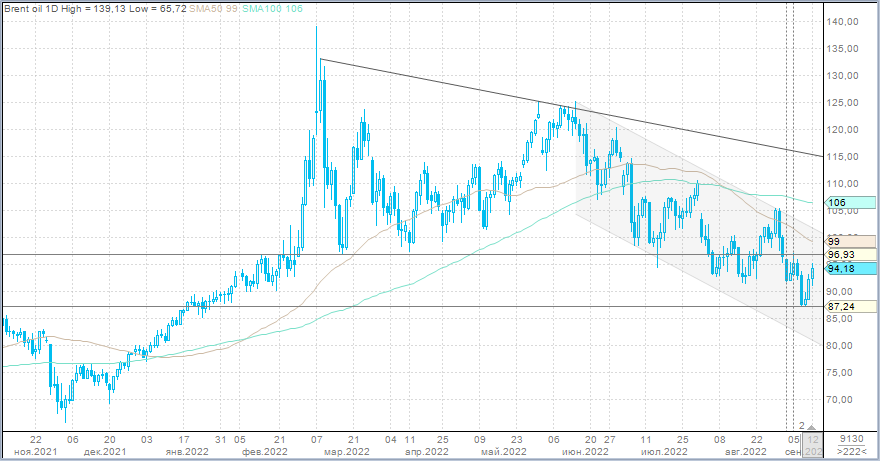Select the 87,24 support level tag
The width and height of the screenshot is (880, 461).
click(x=842, y=307)
